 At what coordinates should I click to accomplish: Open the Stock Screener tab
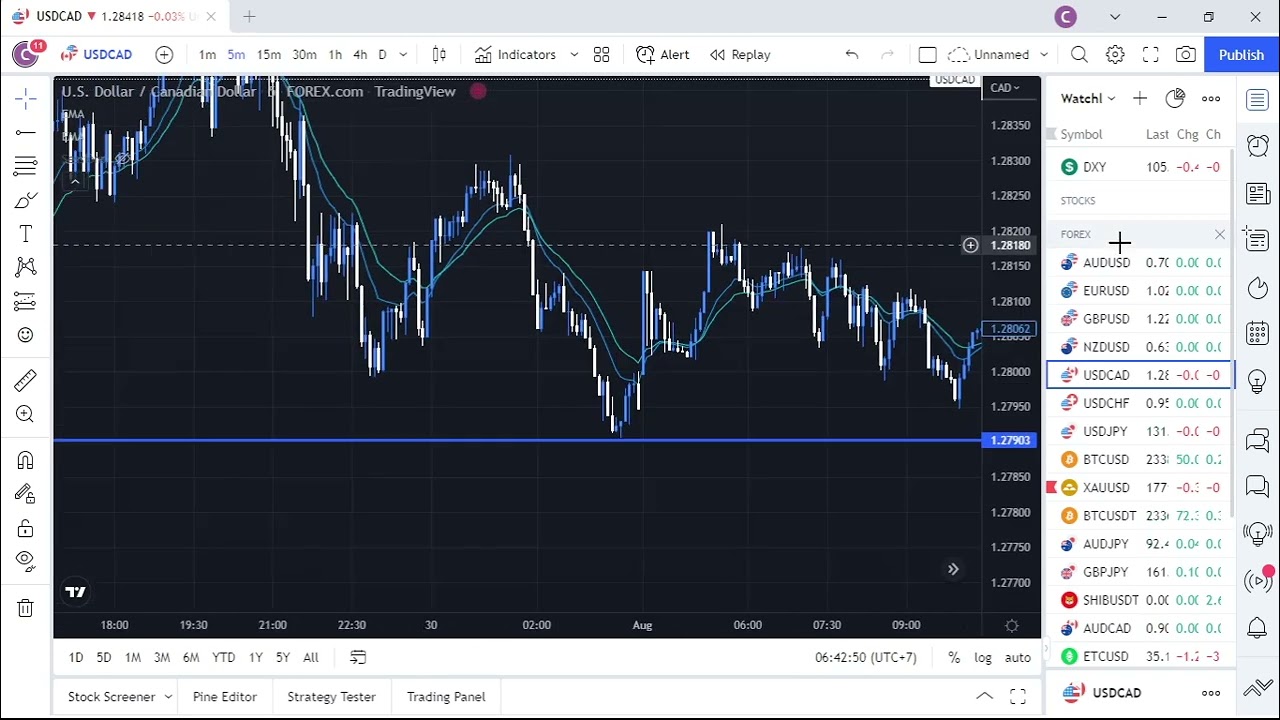[x=111, y=697]
